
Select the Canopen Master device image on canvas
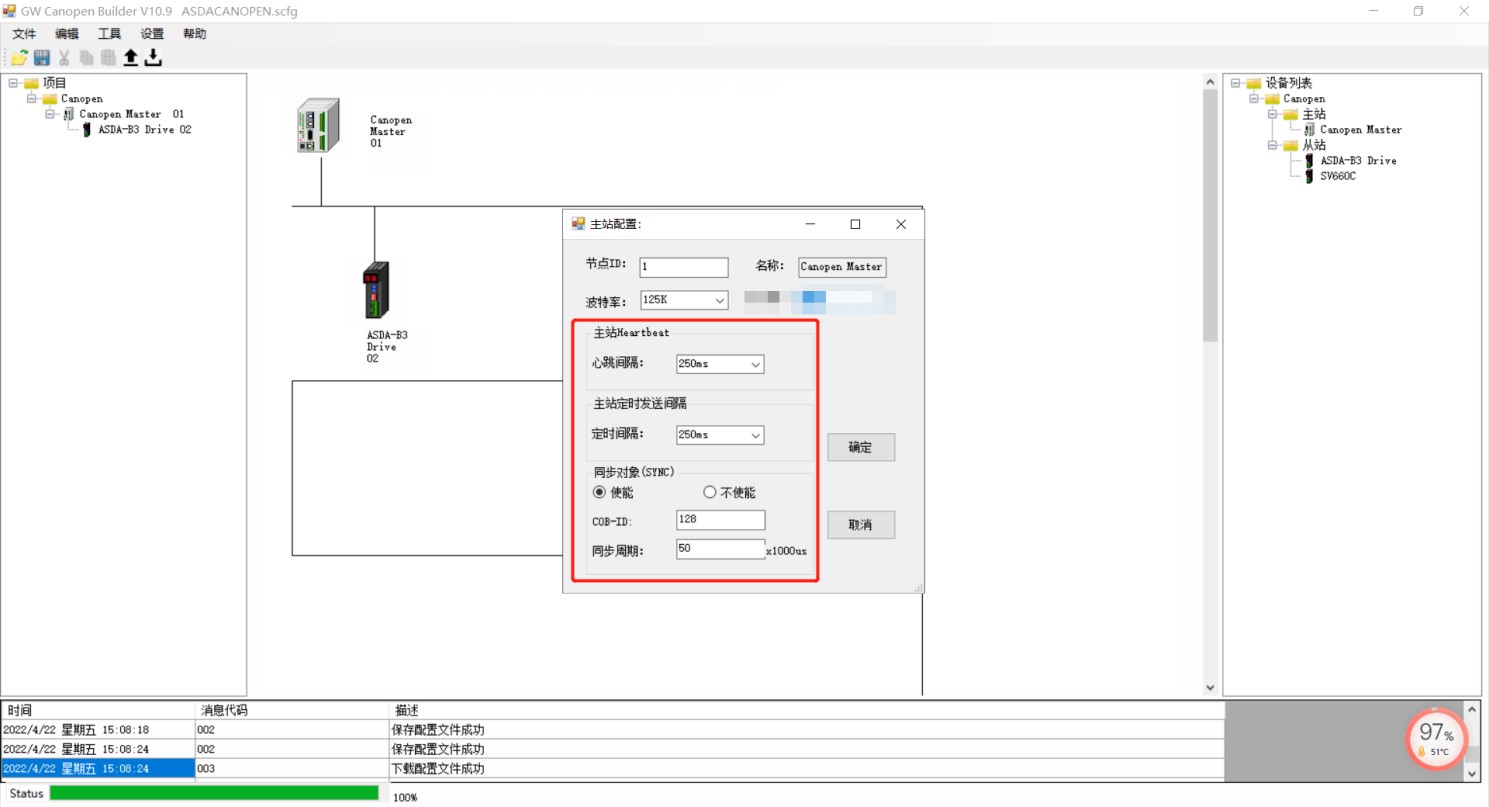(318, 126)
